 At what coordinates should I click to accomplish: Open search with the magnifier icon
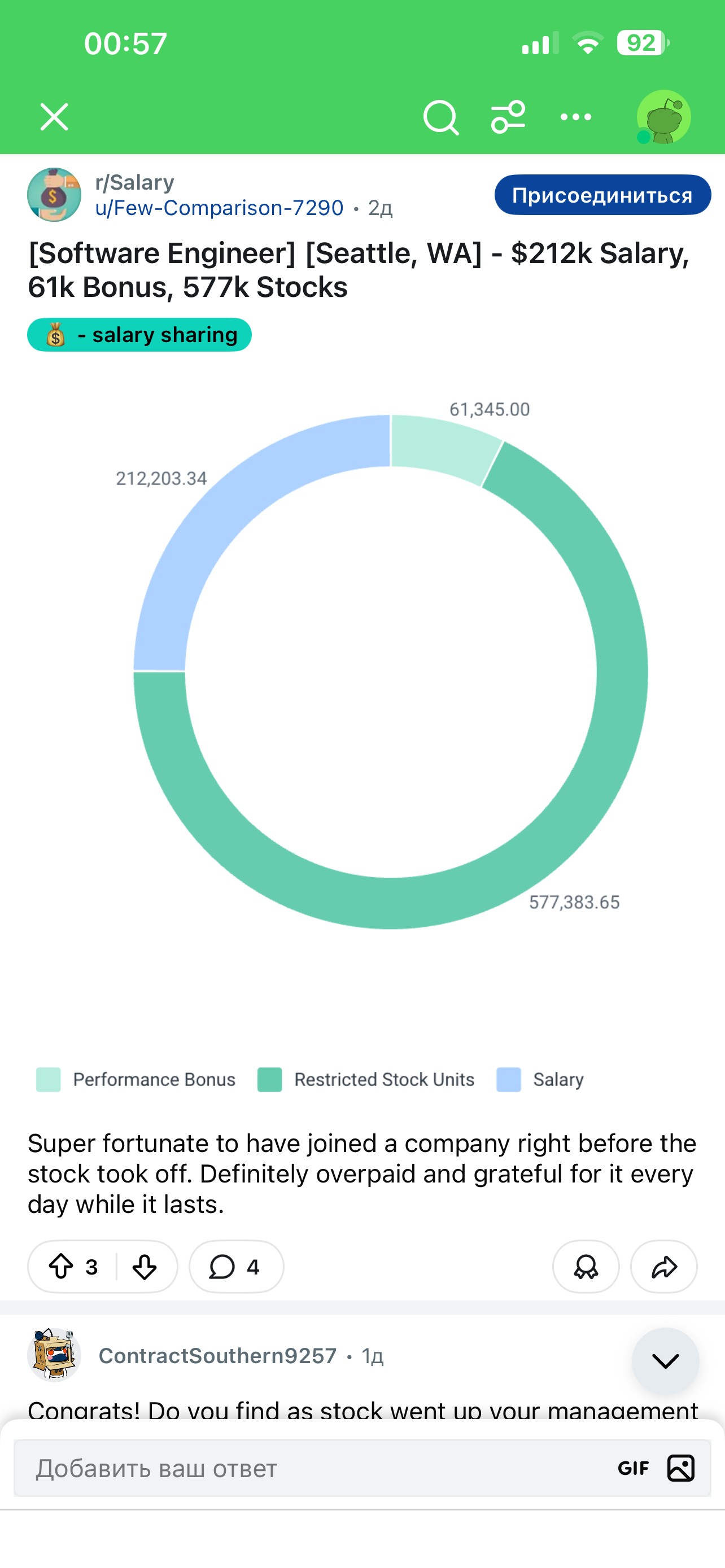440,117
